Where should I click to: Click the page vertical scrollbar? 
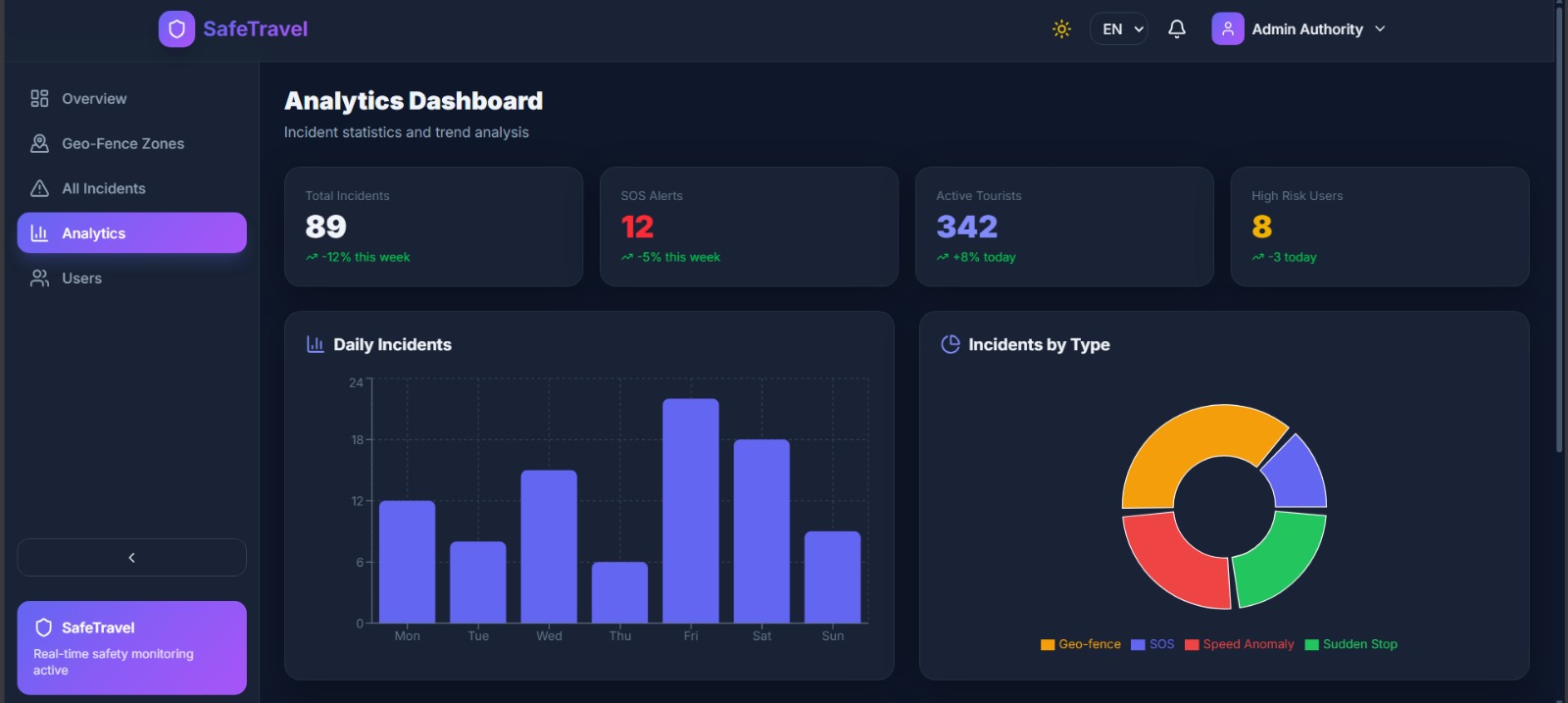pos(1559,230)
